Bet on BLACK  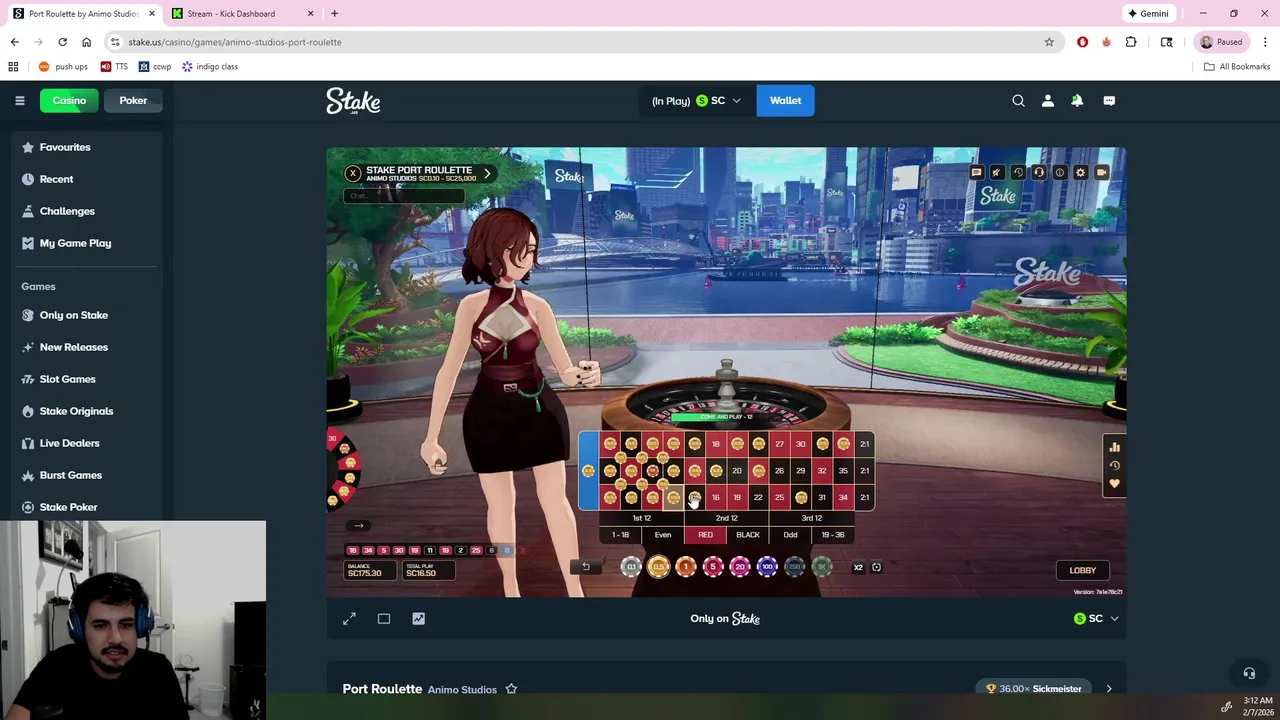click(748, 535)
